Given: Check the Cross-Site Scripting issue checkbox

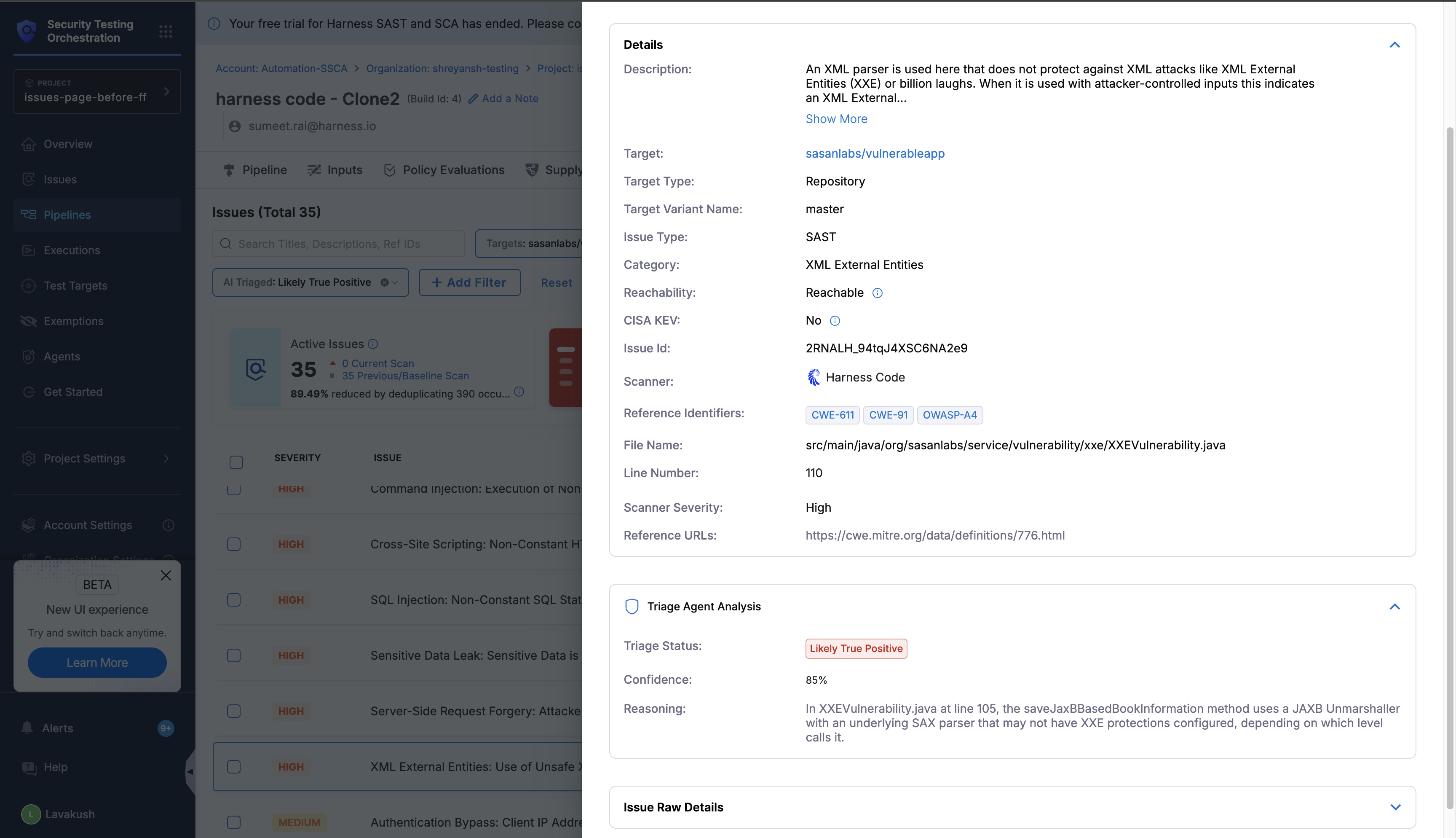Looking at the screenshot, I should (234, 545).
